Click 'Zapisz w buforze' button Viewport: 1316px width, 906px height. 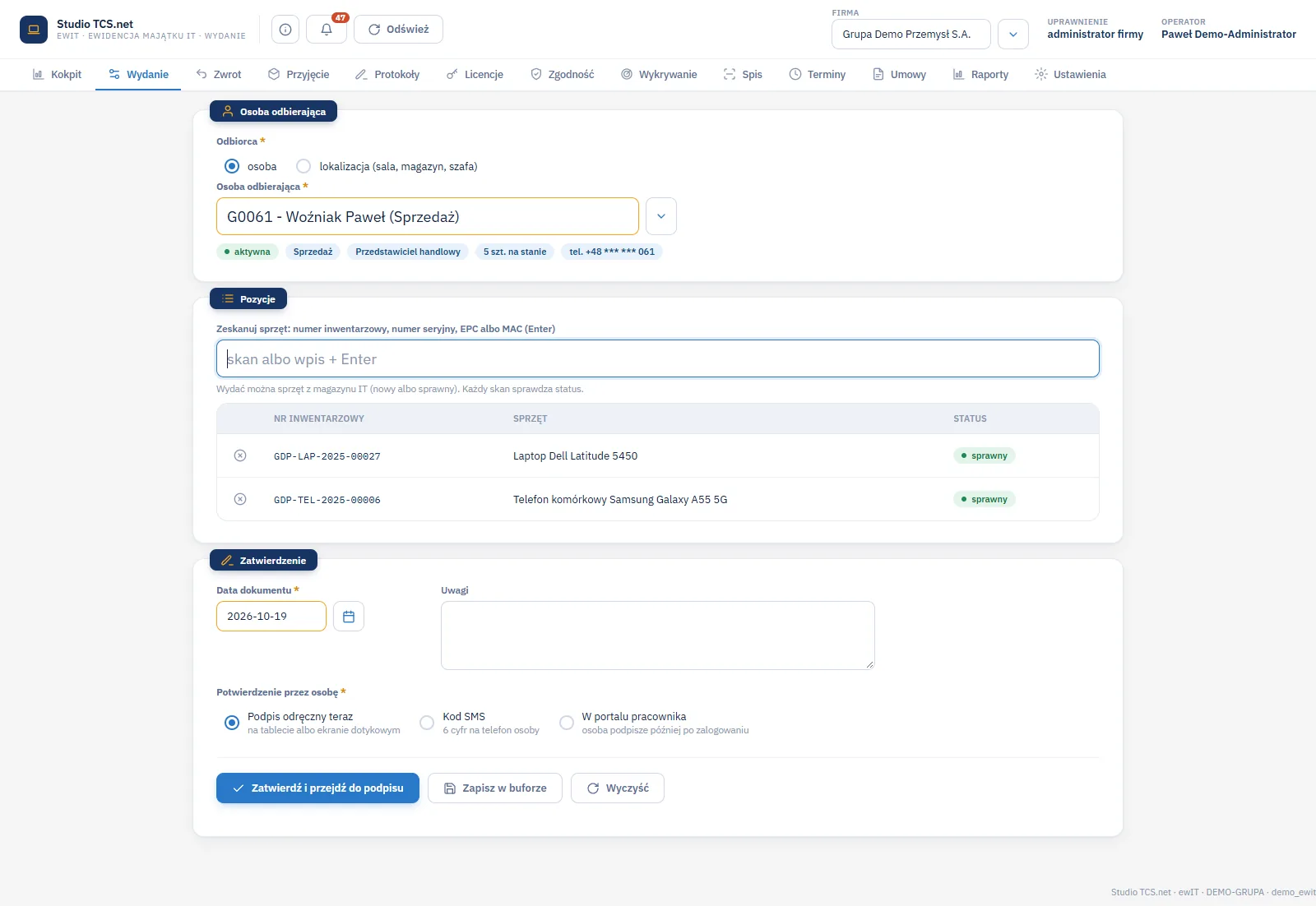(495, 788)
